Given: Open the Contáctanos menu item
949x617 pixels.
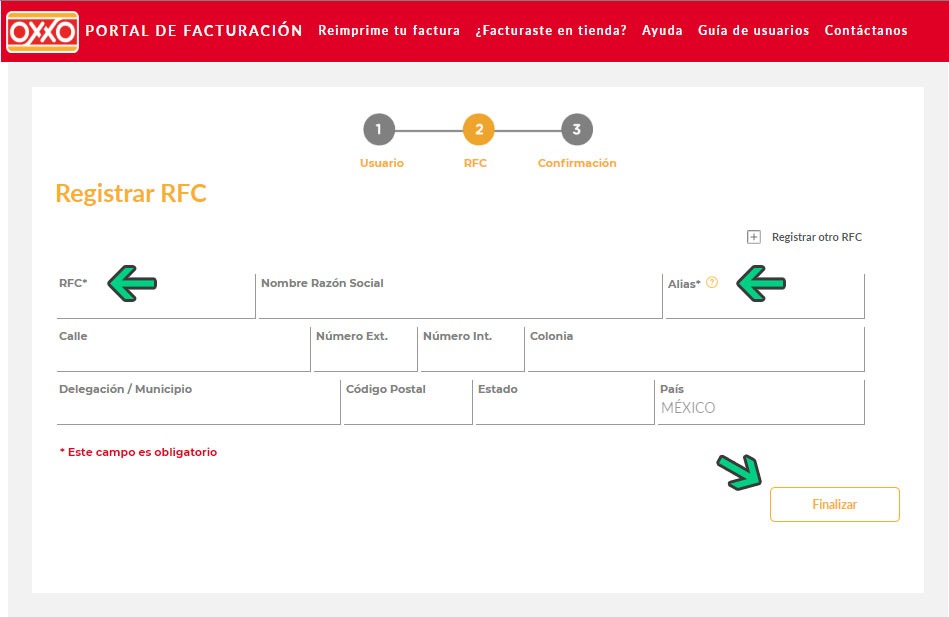Looking at the screenshot, I should [x=866, y=30].
